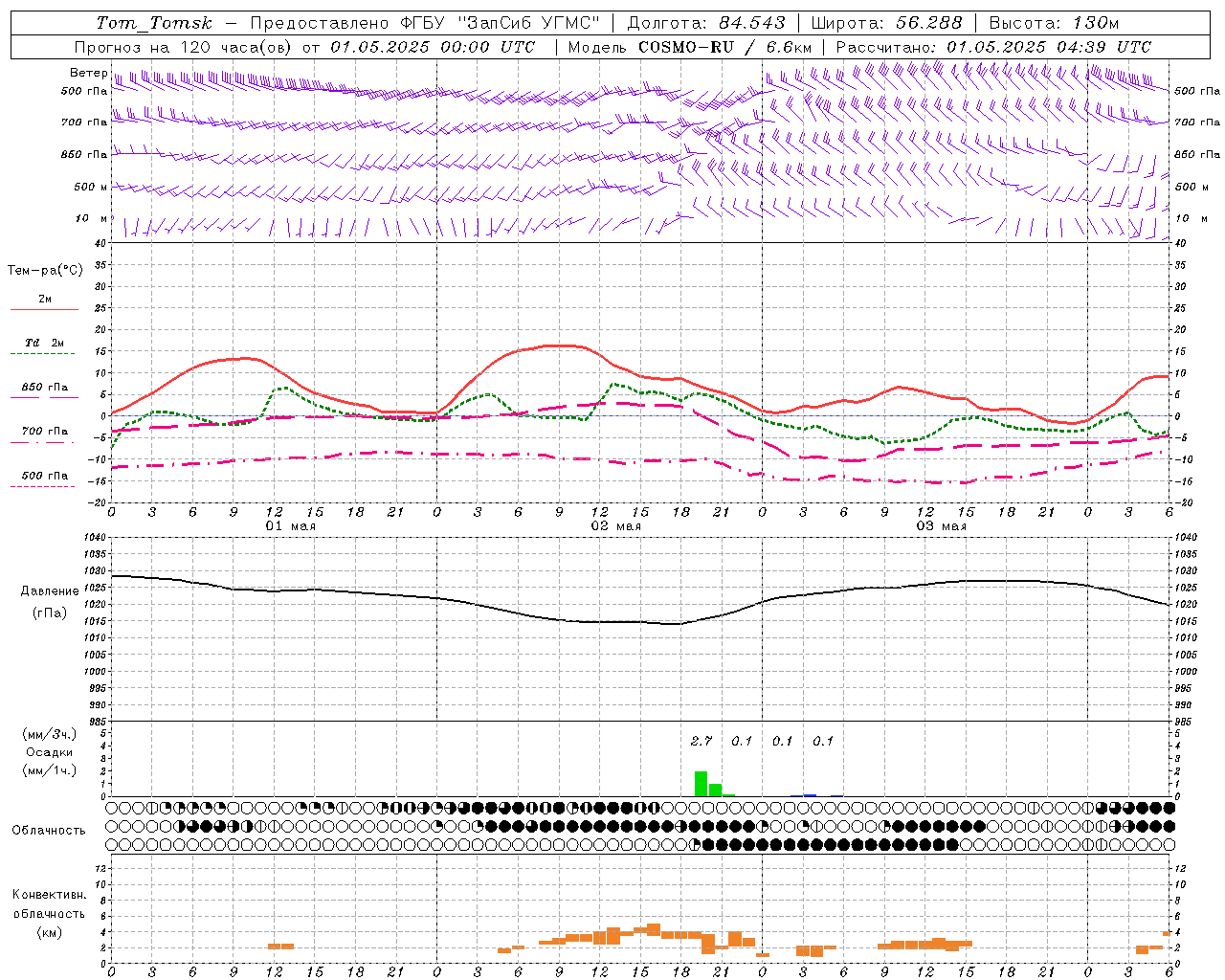1225x980 pixels.
Task: Click the (км) convective cloud unit label
Action: click(x=50, y=932)
